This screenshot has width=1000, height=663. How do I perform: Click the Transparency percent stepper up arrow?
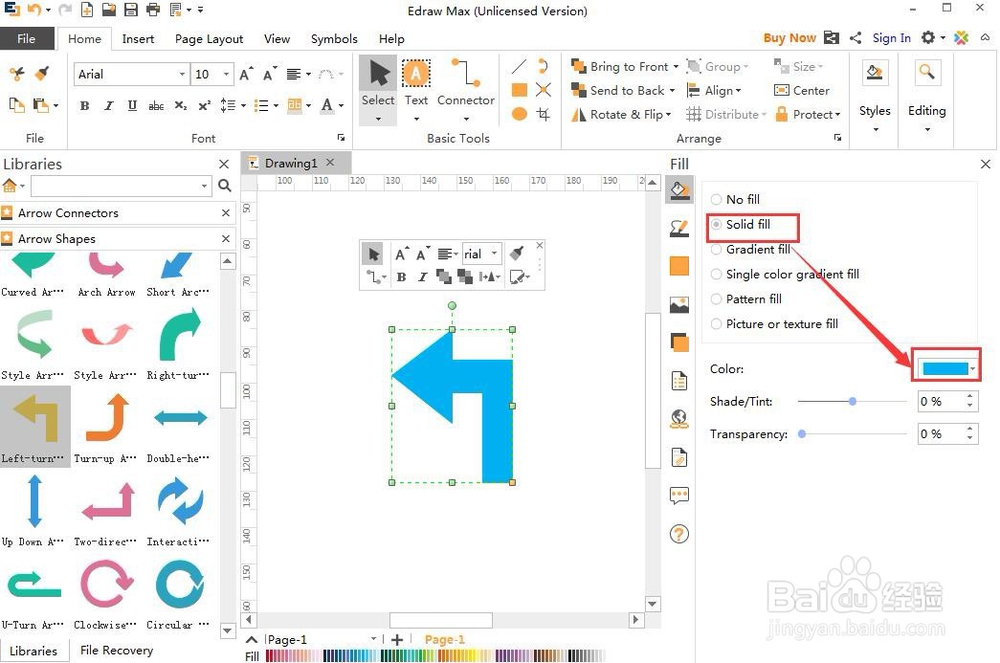coord(969,429)
